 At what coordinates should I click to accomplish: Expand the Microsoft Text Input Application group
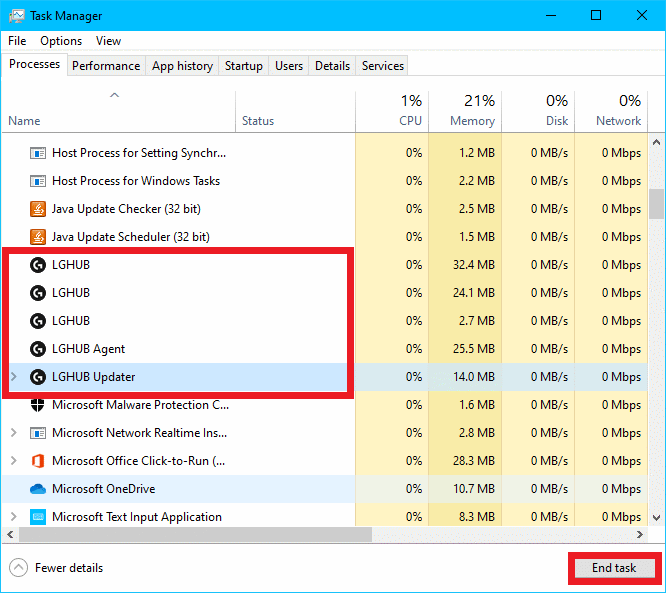pos(14,517)
